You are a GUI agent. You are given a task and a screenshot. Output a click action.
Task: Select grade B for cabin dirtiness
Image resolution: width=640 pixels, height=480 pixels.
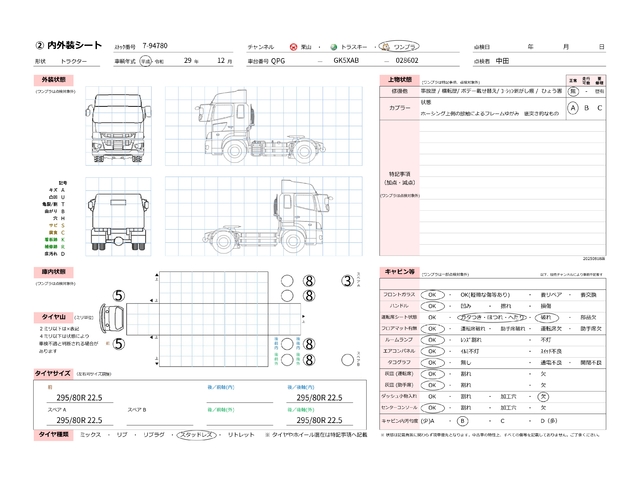462,421
